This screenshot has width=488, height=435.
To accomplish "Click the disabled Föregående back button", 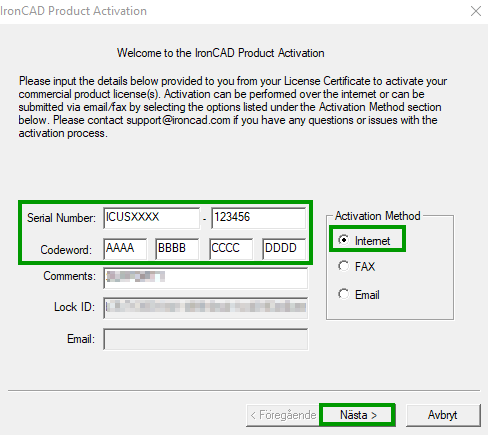I will point(283,415).
